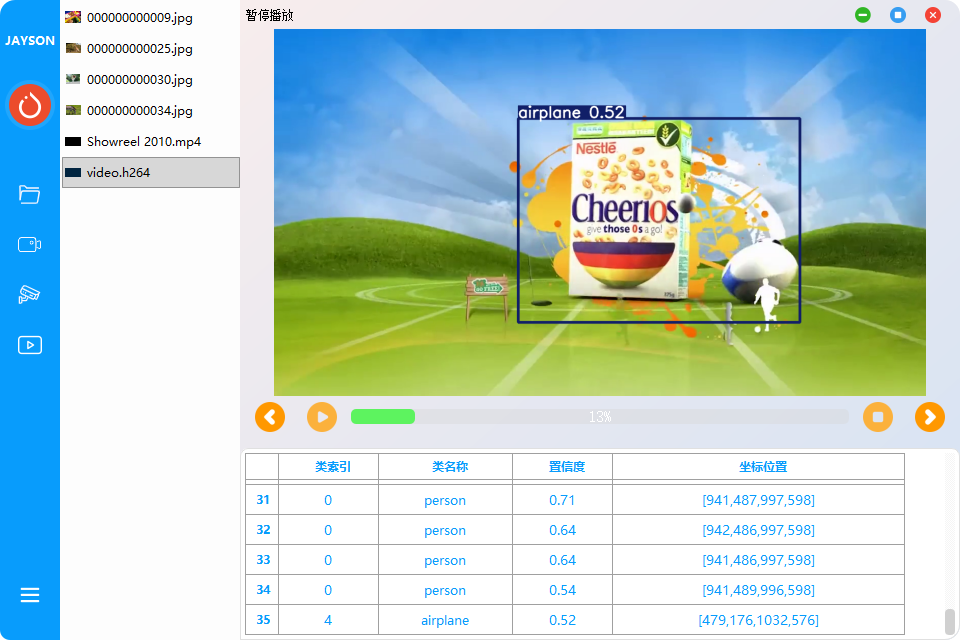Click confidence cell 0.54
The image size is (960, 640).
tap(563, 590)
